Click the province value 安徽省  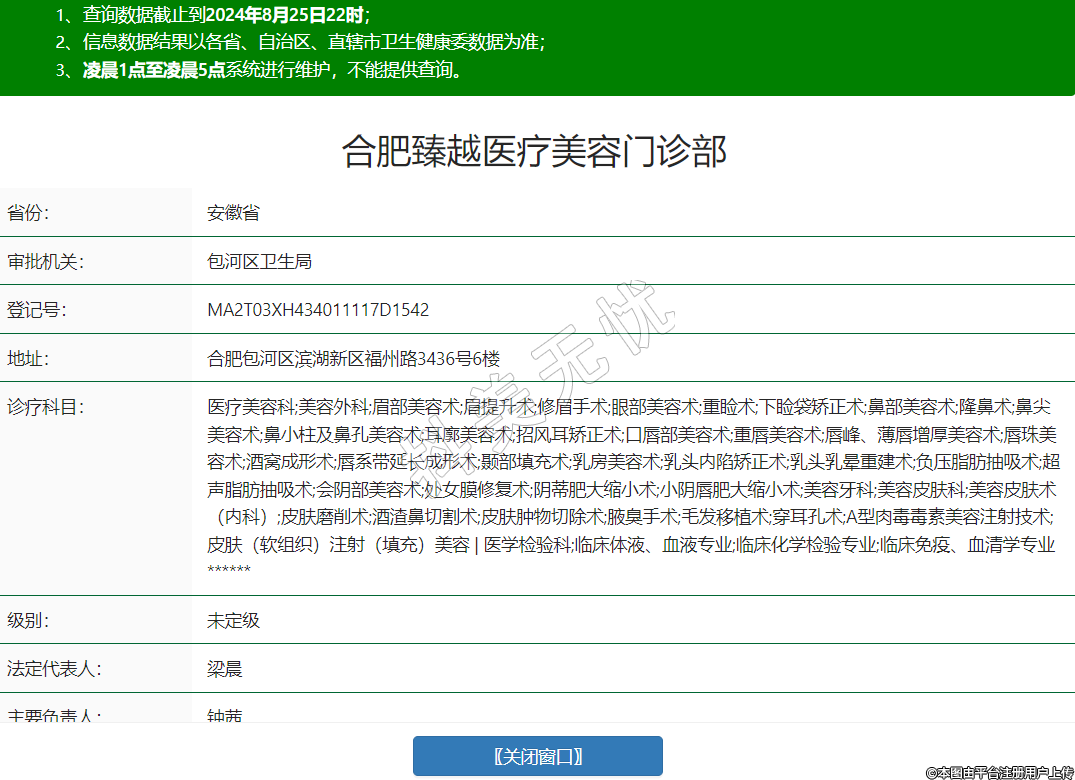234,213
